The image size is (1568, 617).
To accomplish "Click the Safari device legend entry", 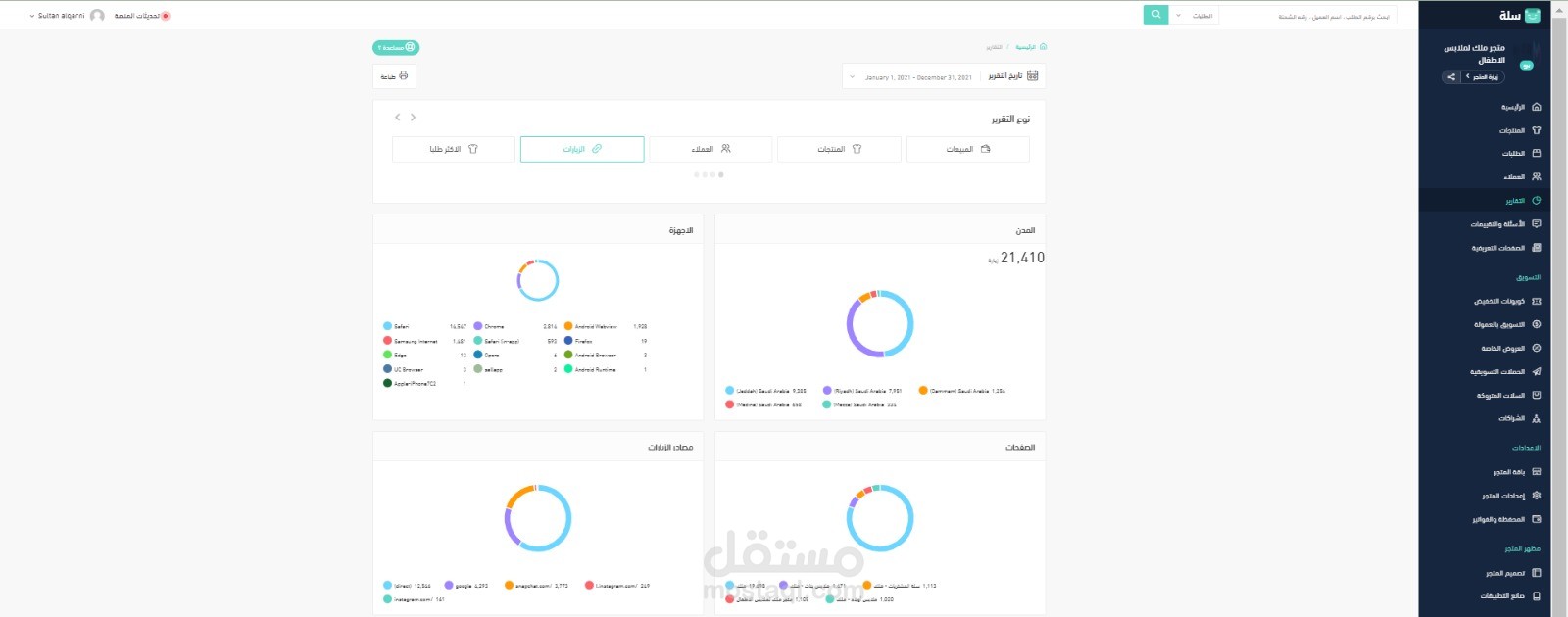I will pos(425,326).
